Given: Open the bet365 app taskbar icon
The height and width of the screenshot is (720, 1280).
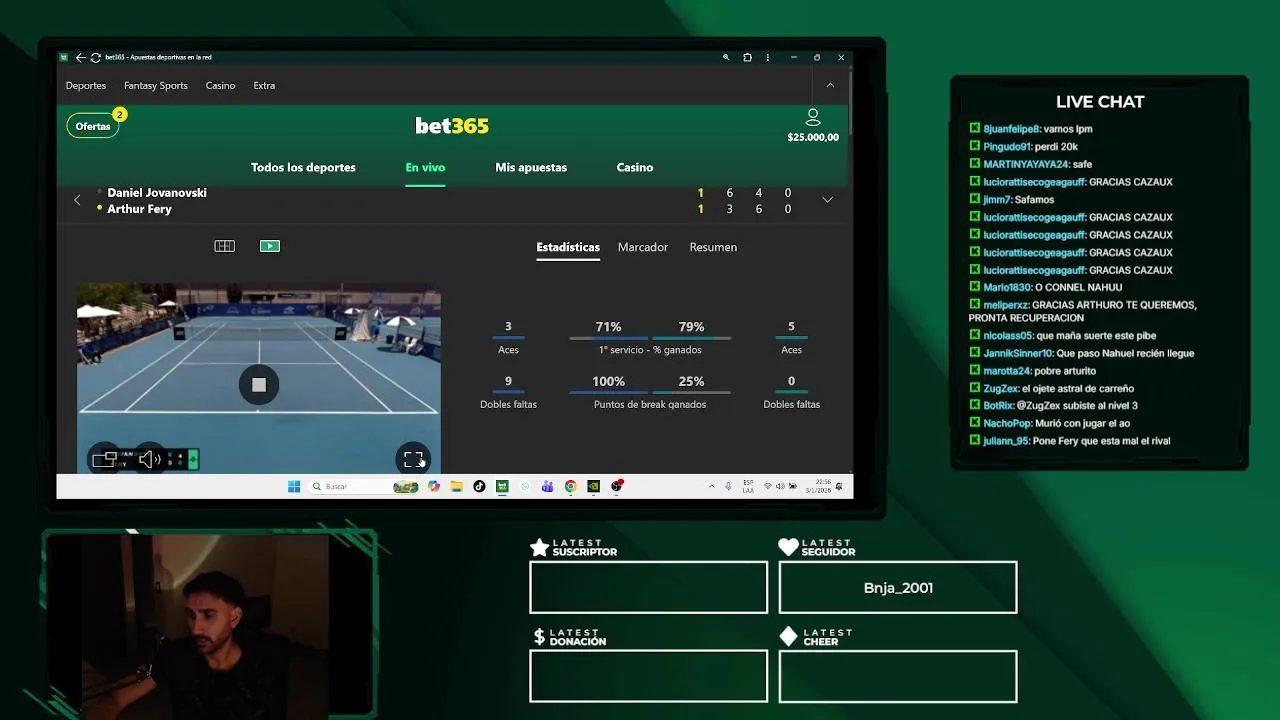Looking at the screenshot, I should (502, 486).
